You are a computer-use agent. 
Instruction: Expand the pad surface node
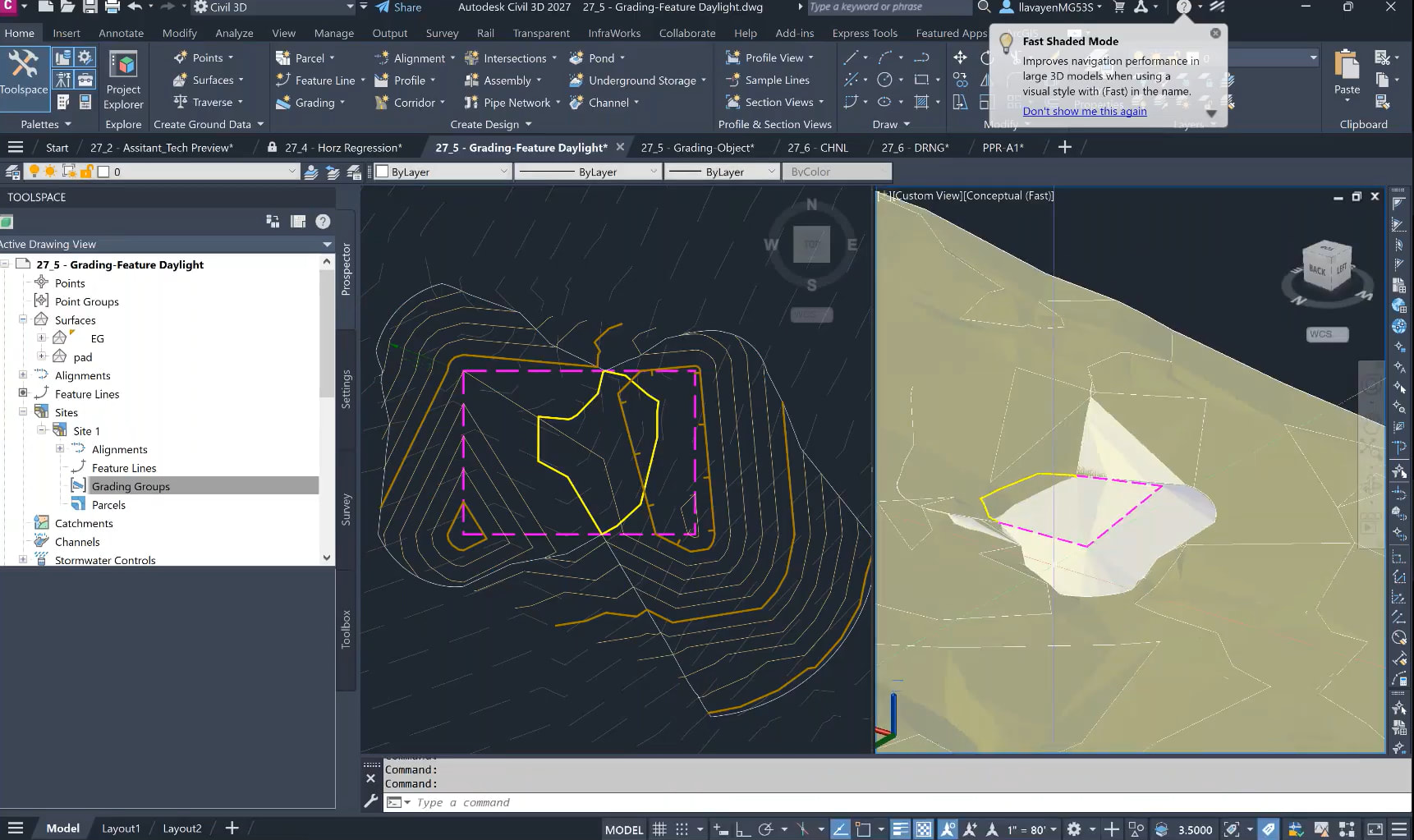41,356
